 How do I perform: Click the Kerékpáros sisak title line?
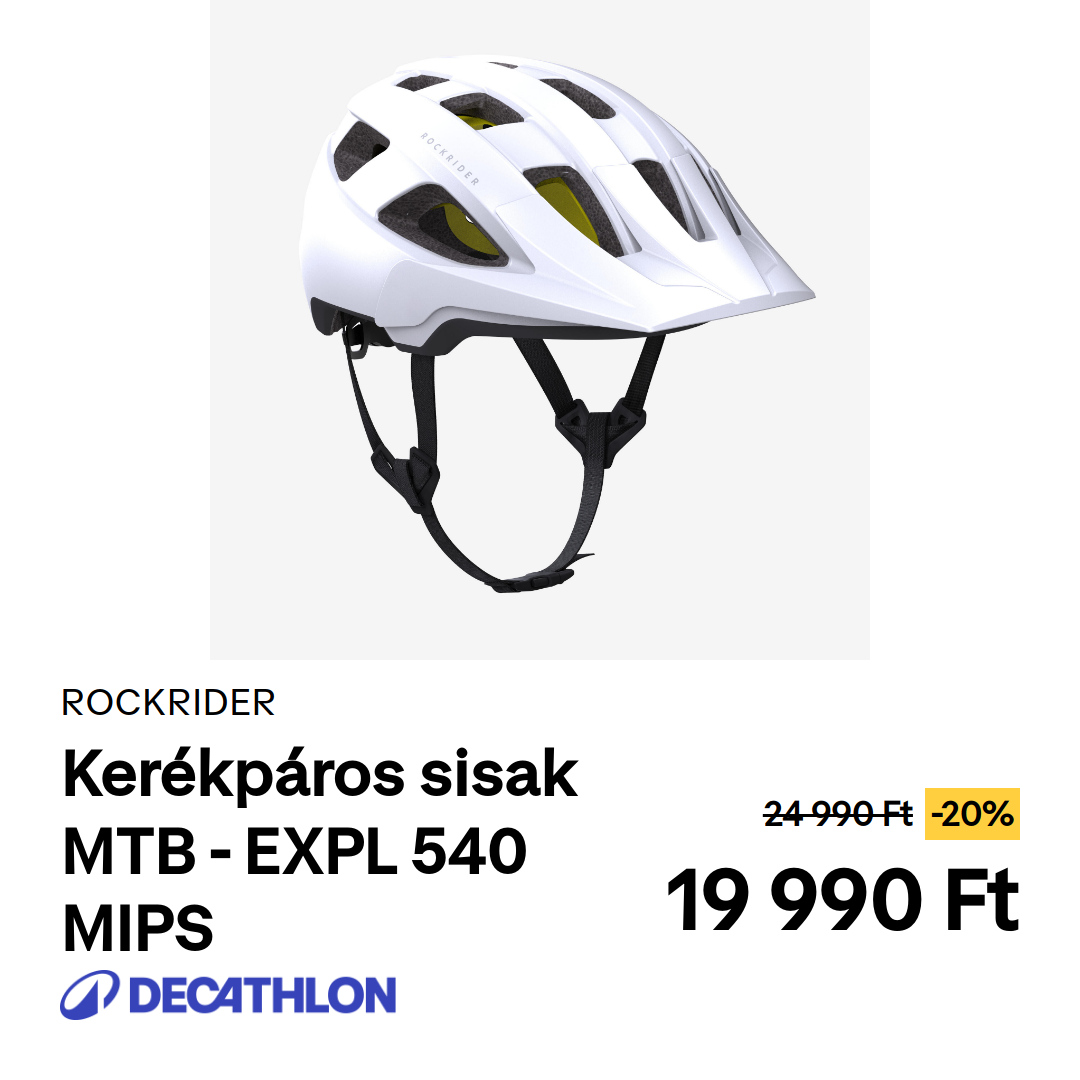pyautogui.click(x=320, y=776)
